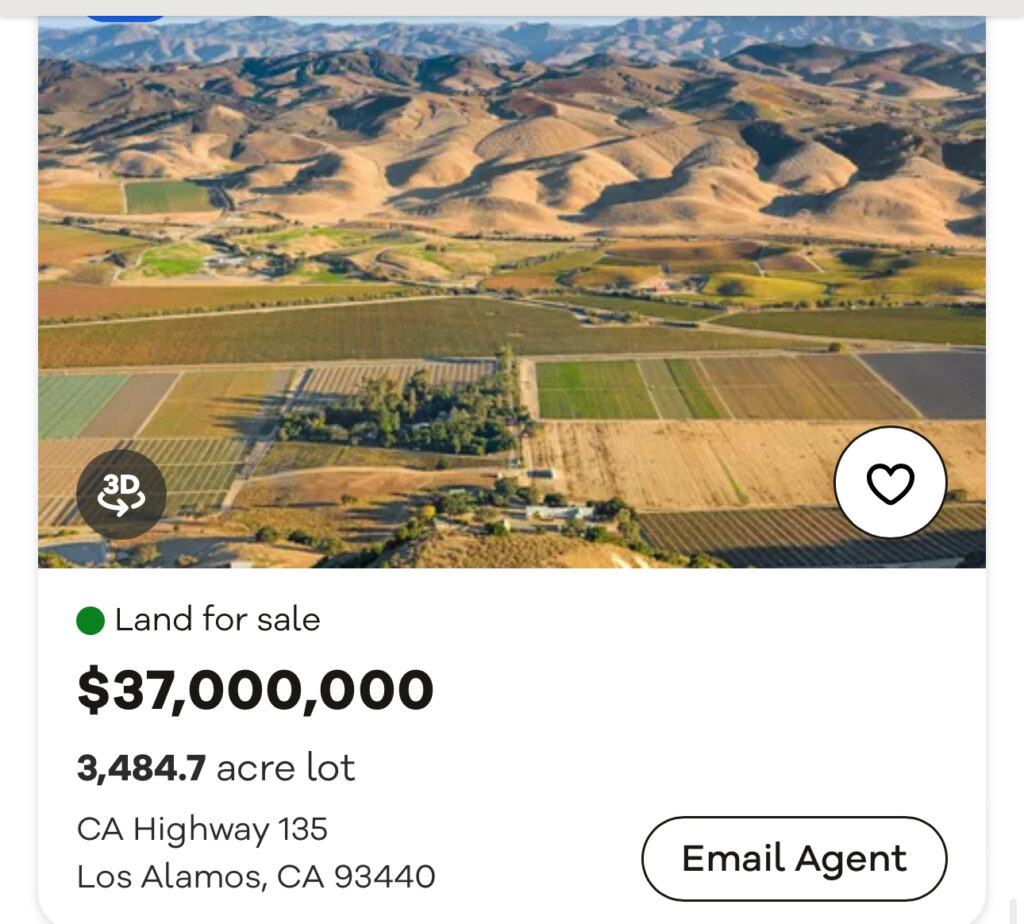Click the 3,484.7 lot size number
Image resolution: width=1024 pixels, height=924 pixels.
(x=141, y=768)
